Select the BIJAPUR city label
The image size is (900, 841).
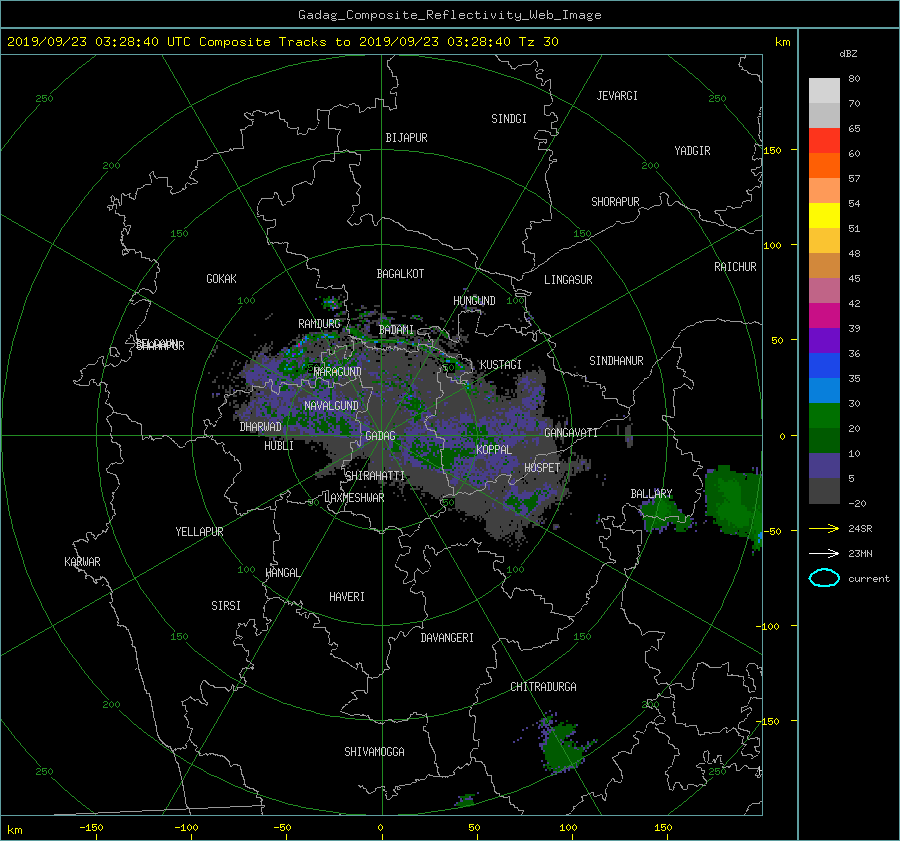[x=406, y=138]
